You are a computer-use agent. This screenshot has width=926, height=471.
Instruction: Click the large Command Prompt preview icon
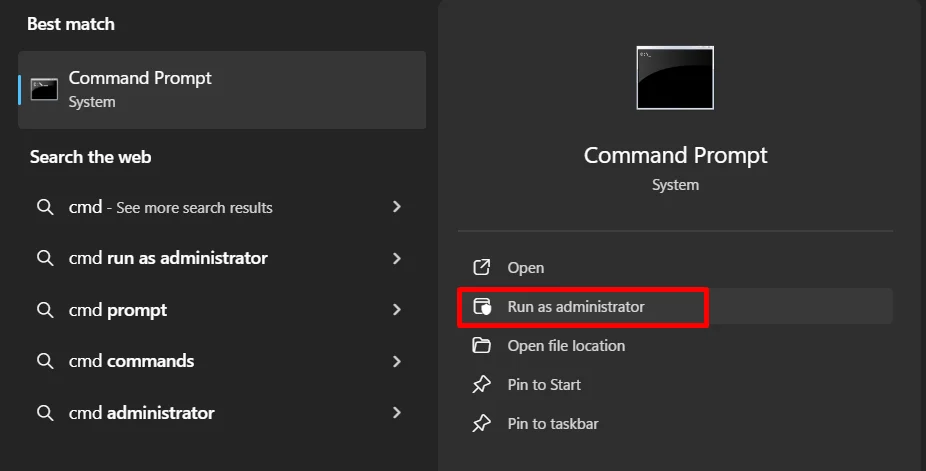click(x=675, y=78)
